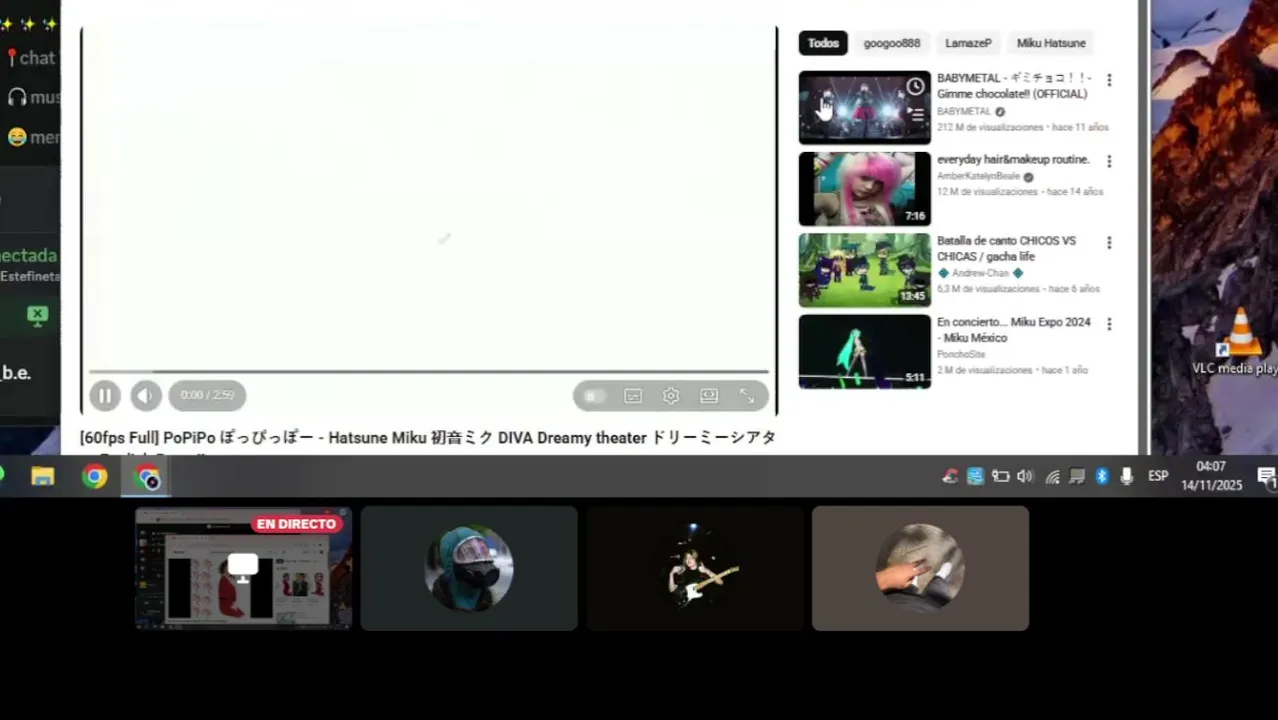Screen dimensions: 1278x720
Task: Open the BABYMETAL Gimme chocolate video thumbnail
Action: pos(864,107)
